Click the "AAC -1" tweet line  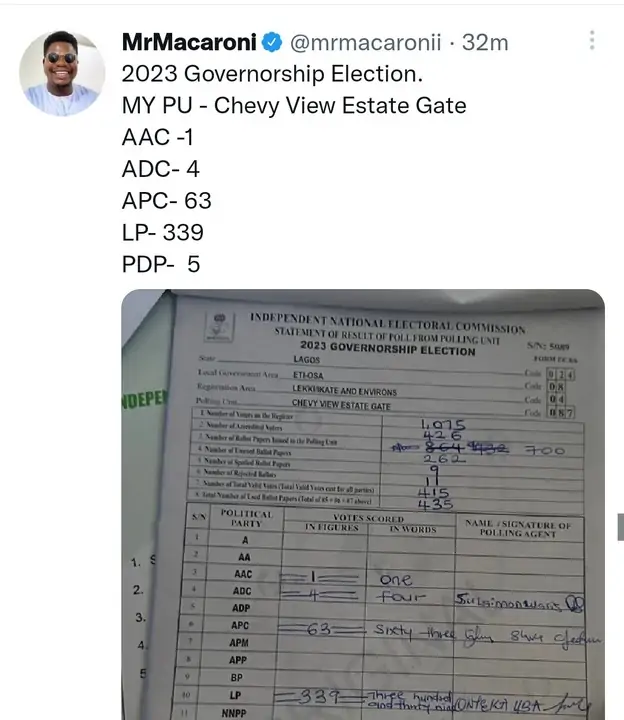(x=157, y=137)
